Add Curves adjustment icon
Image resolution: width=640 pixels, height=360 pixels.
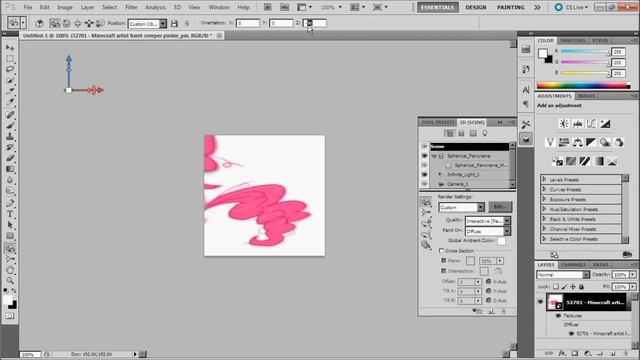point(591,123)
